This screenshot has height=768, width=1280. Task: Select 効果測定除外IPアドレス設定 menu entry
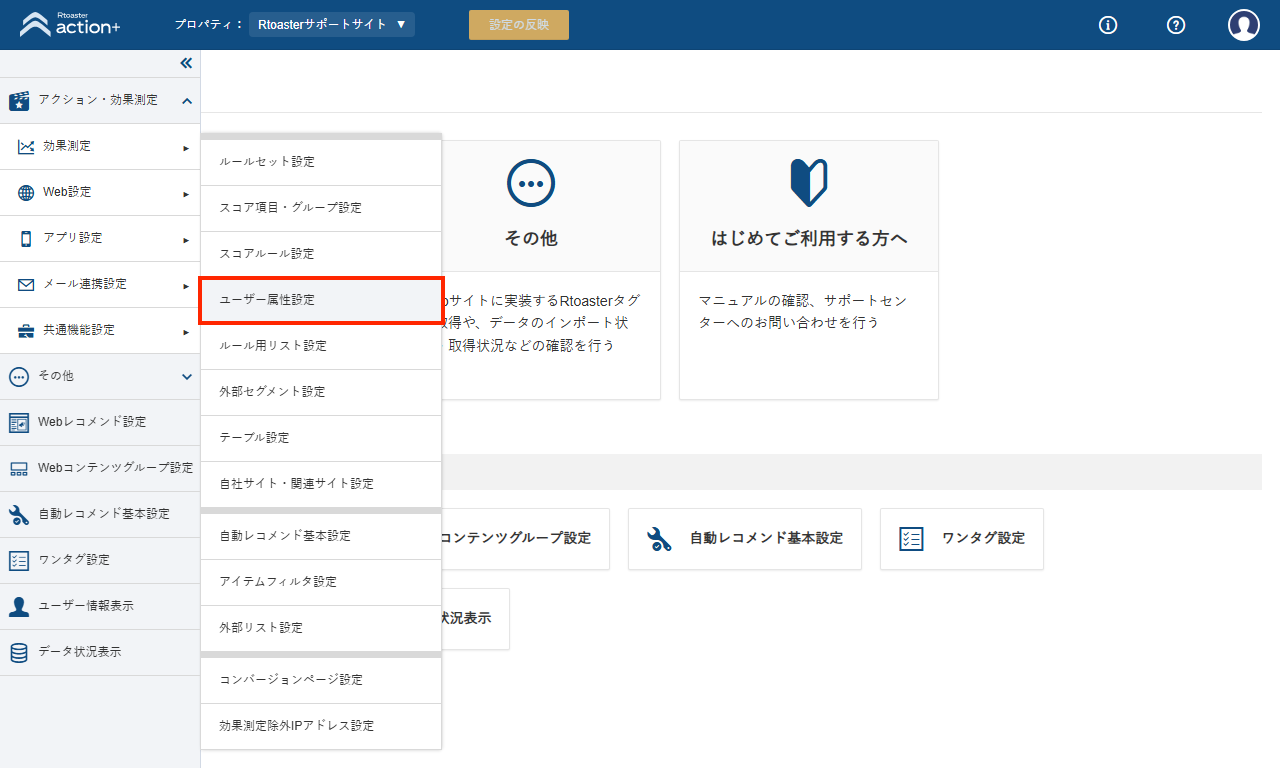[x=321, y=726]
